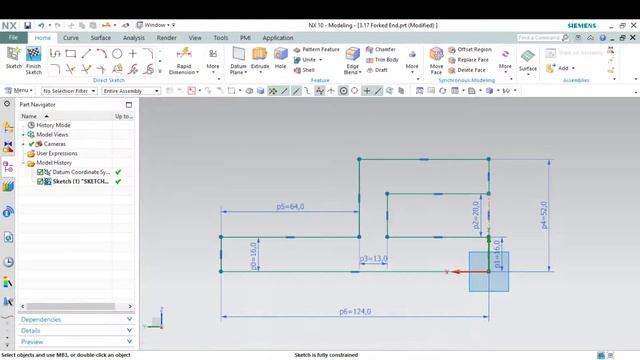Switch to the Curve ribbon tab

(71, 38)
